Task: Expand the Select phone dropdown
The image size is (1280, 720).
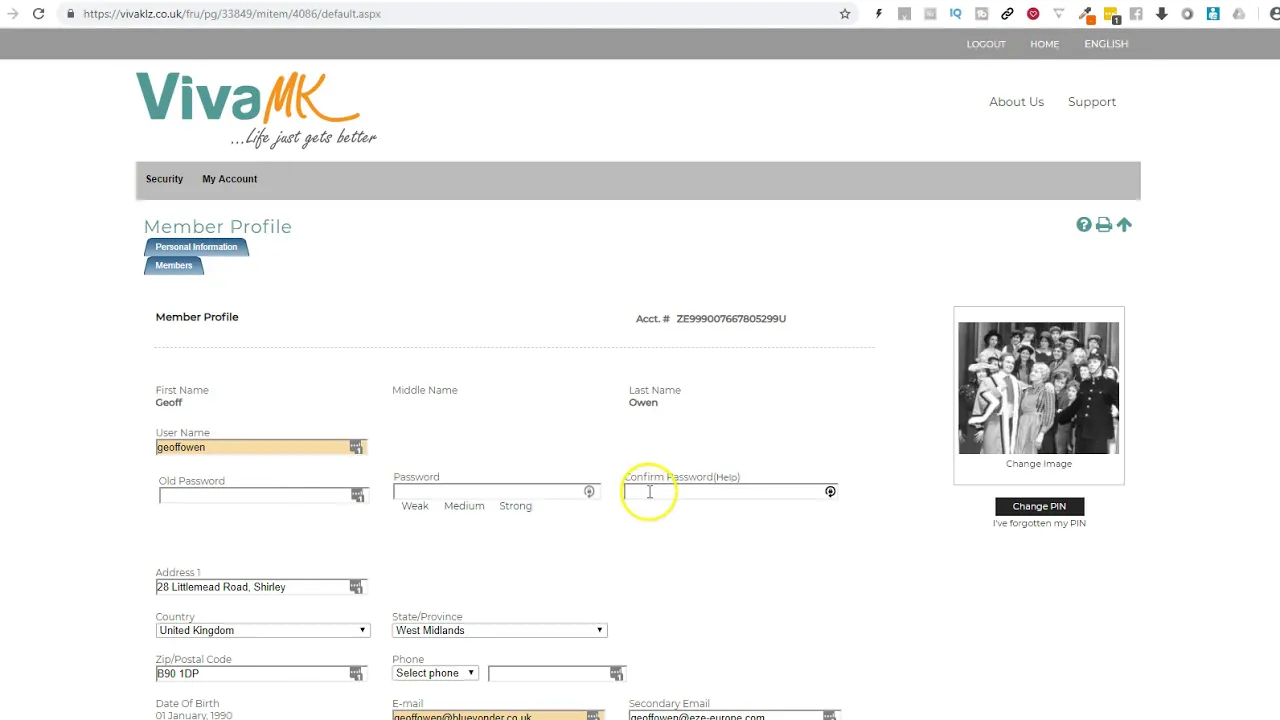Action: 435,673
